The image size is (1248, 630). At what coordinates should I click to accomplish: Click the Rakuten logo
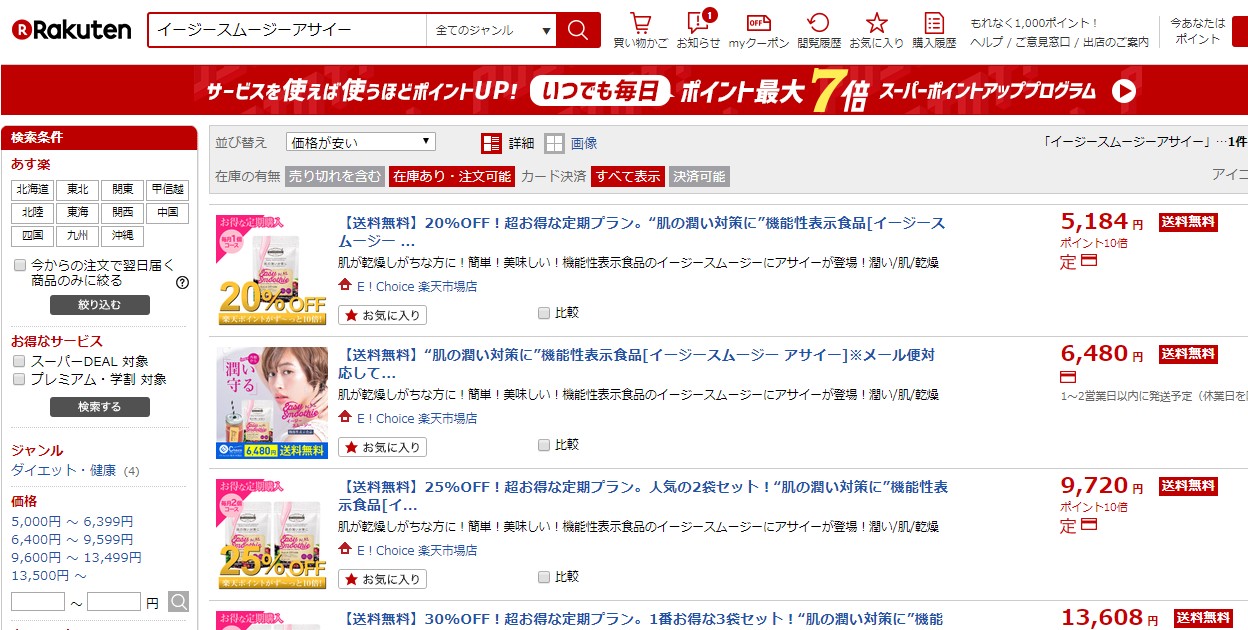pos(72,30)
